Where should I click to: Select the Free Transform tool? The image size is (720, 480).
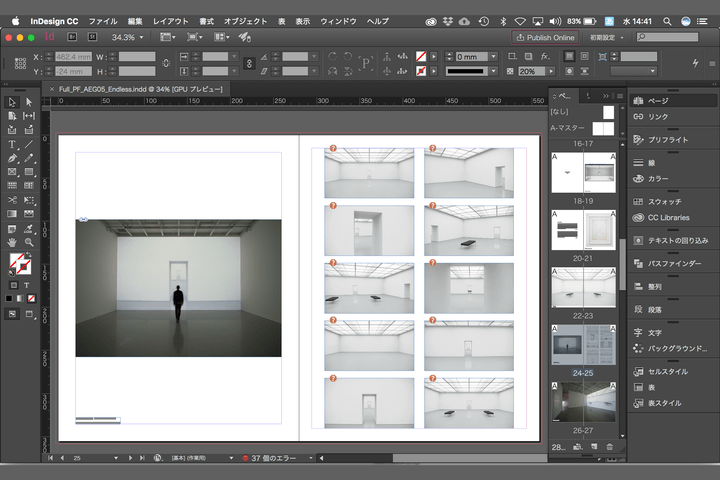coord(29,200)
